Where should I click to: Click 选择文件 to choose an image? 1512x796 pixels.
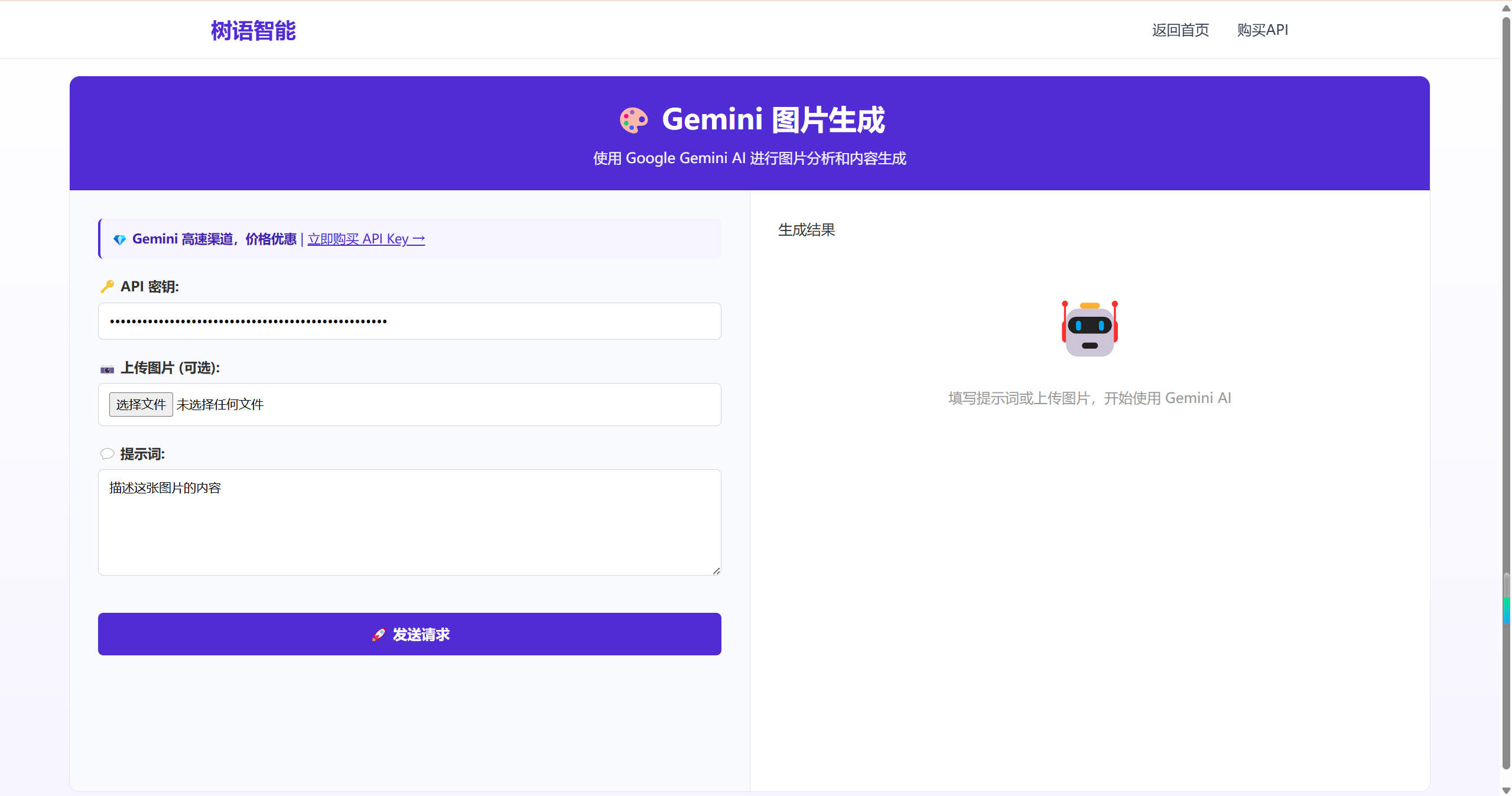(140, 404)
